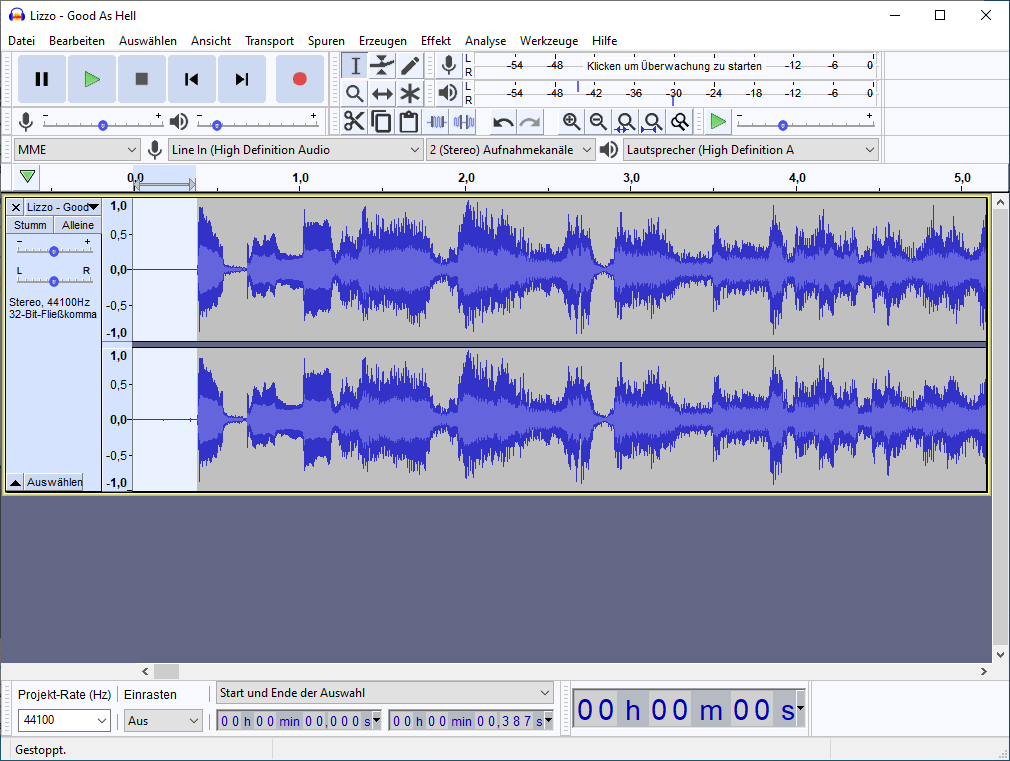Select the Time Shift tool
Viewport: 1010px width, 761px height.
coord(382,94)
